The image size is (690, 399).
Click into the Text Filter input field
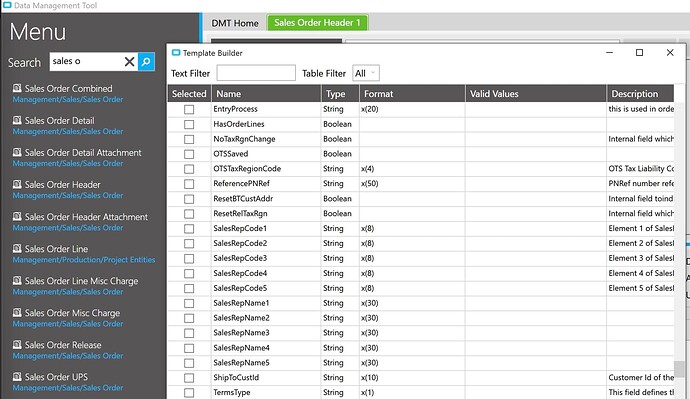click(256, 73)
